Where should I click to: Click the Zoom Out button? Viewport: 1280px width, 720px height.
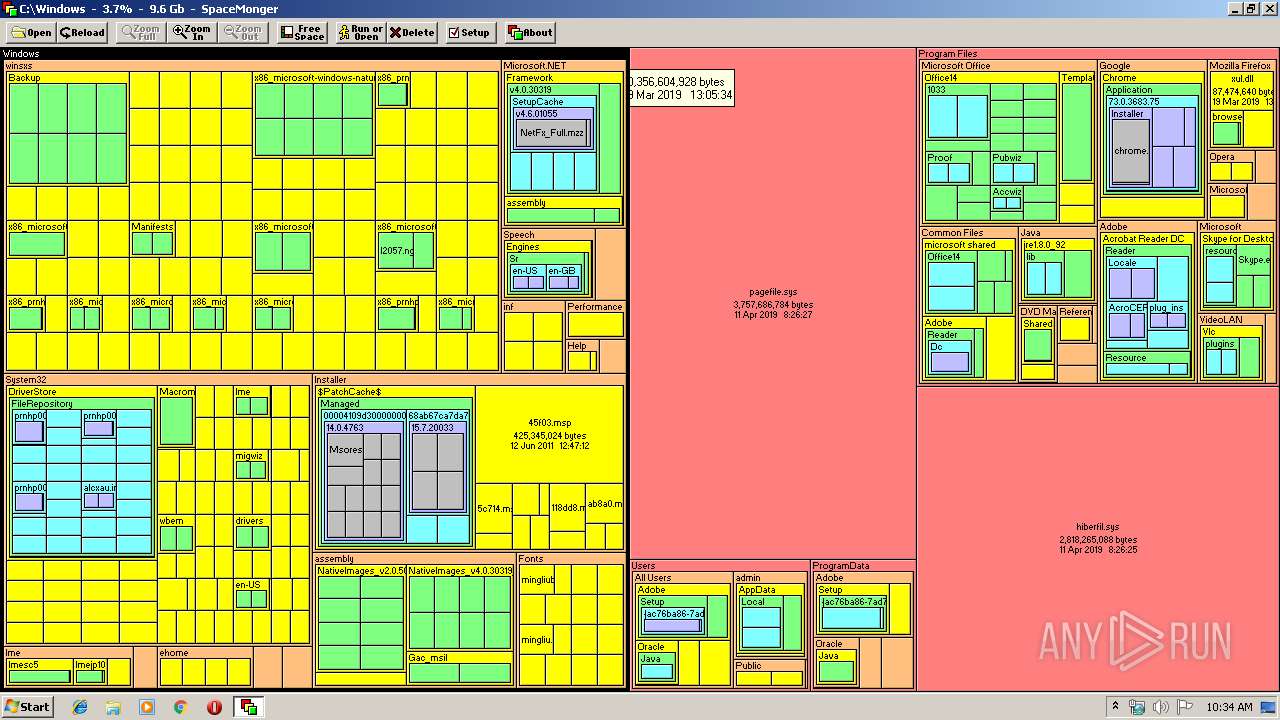pos(243,32)
